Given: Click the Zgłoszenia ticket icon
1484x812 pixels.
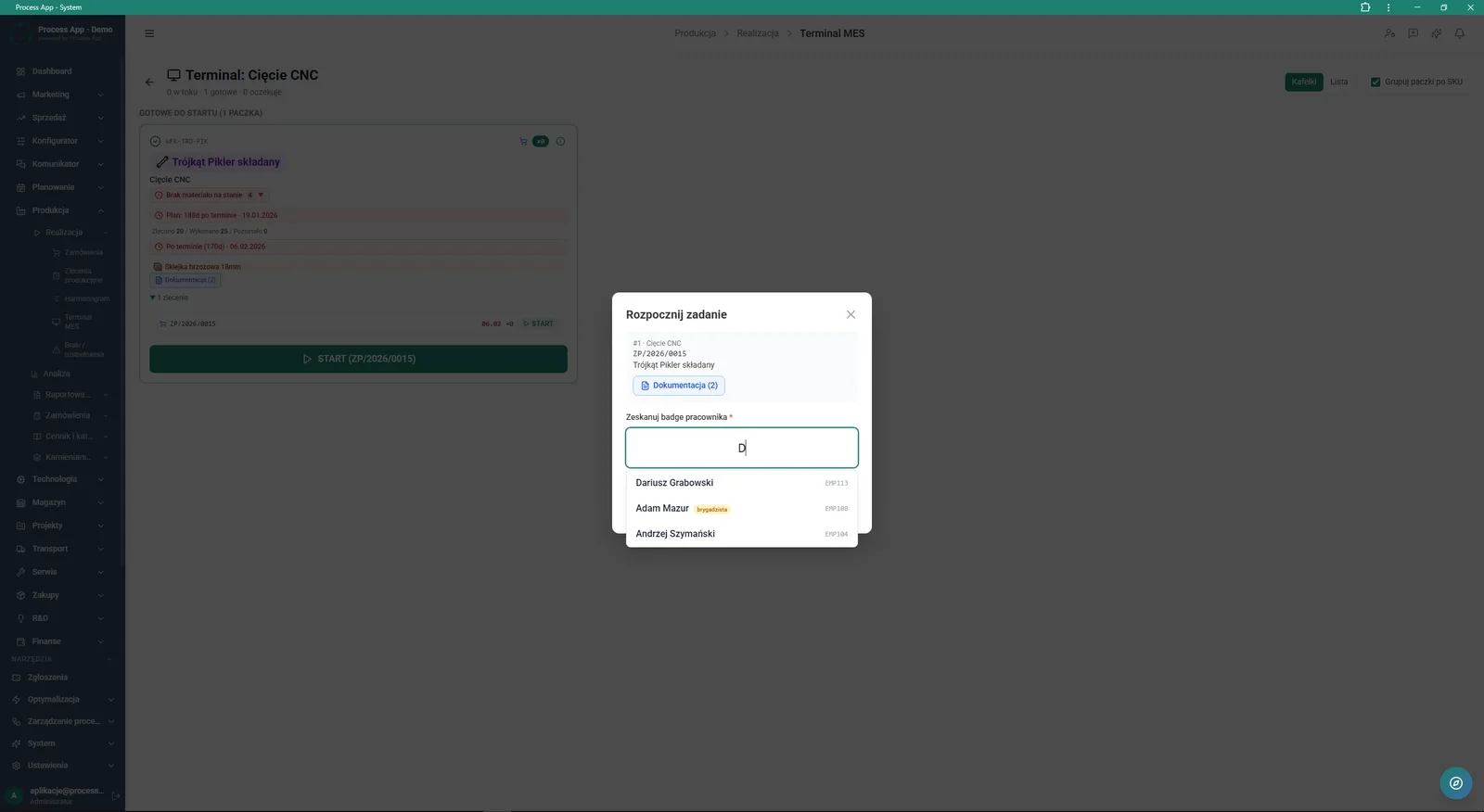Looking at the screenshot, I should click(x=16, y=678).
